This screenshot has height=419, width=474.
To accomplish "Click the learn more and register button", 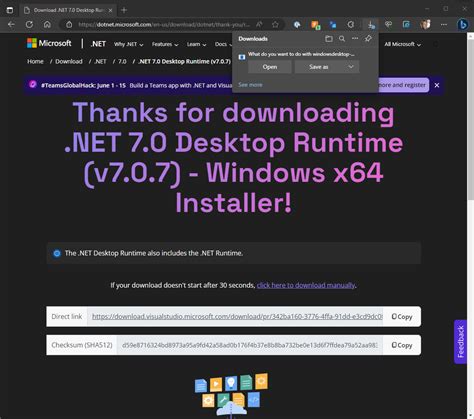I will tap(403, 85).
